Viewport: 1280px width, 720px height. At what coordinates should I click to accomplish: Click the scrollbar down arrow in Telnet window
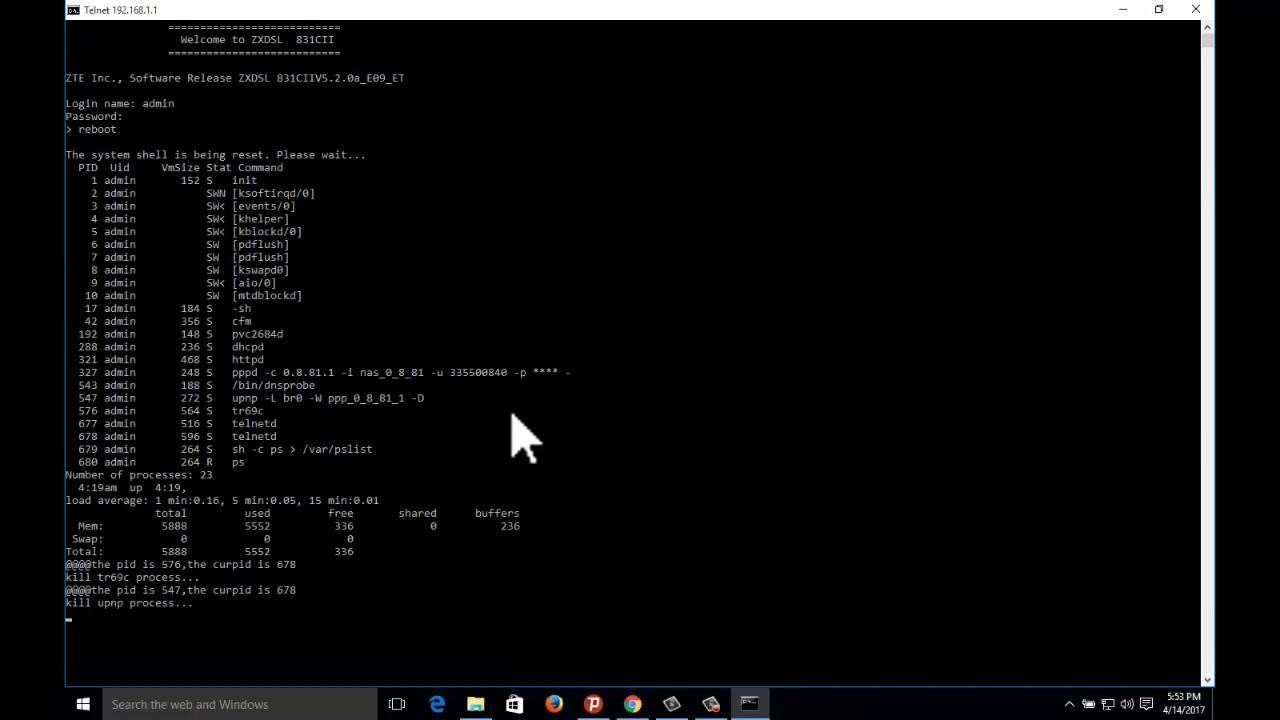click(1207, 680)
